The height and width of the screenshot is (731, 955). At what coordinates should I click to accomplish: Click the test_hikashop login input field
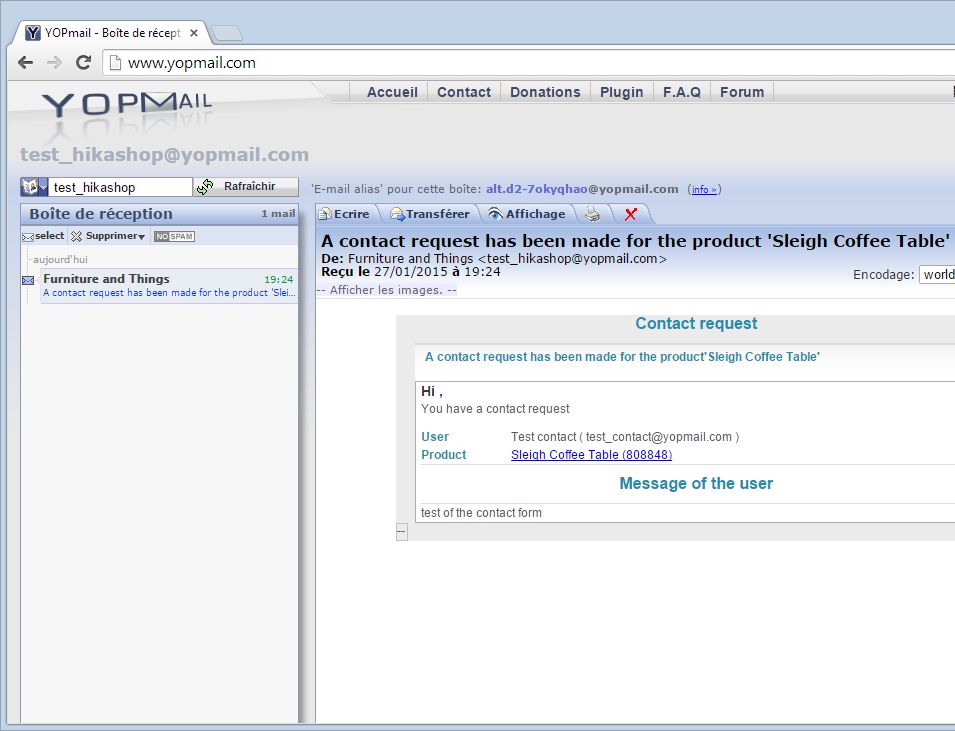[x=120, y=187]
